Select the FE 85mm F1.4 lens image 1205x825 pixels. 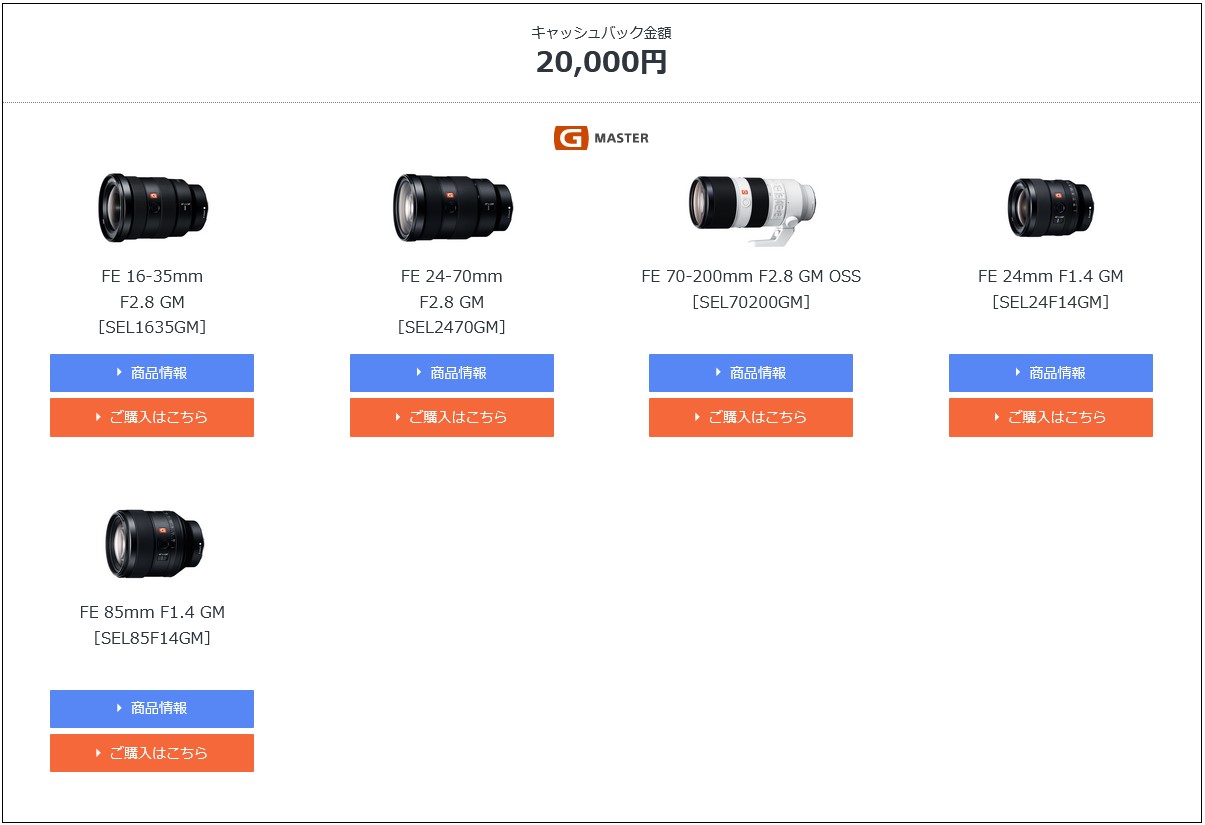click(154, 543)
